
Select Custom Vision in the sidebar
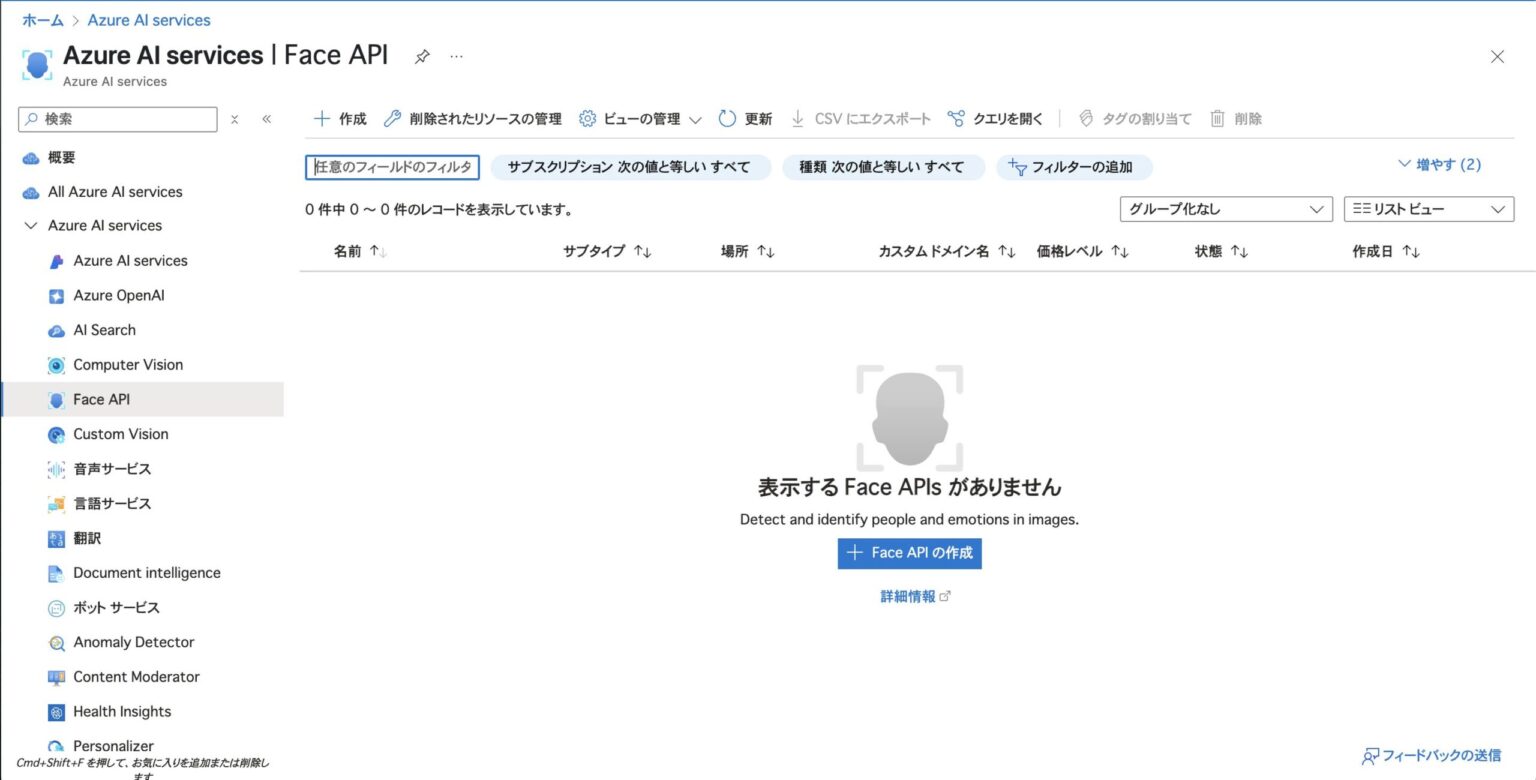click(122, 434)
